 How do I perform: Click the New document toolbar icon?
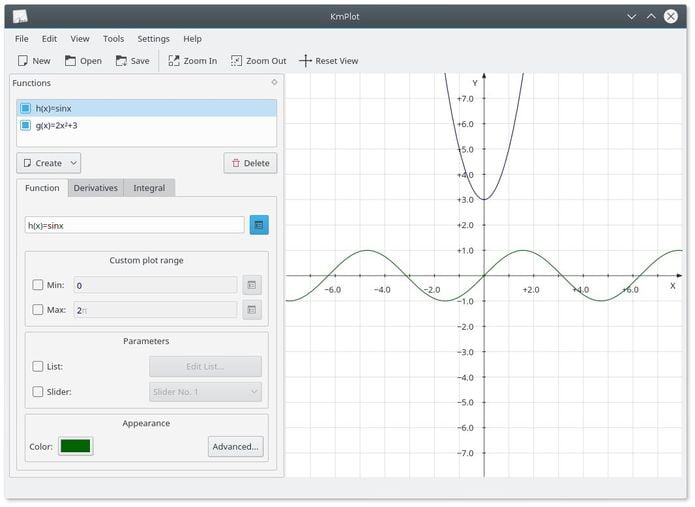tap(23, 61)
